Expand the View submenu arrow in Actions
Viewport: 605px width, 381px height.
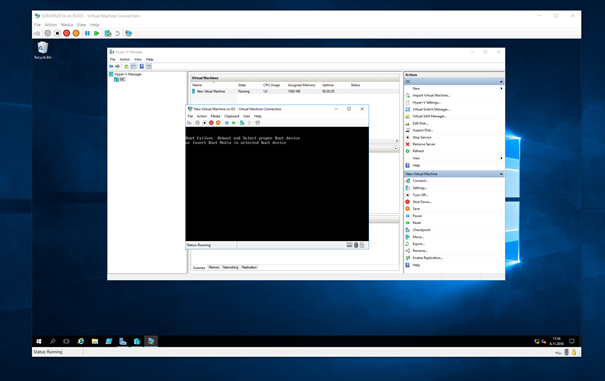pyautogui.click(x=501, y=158)
